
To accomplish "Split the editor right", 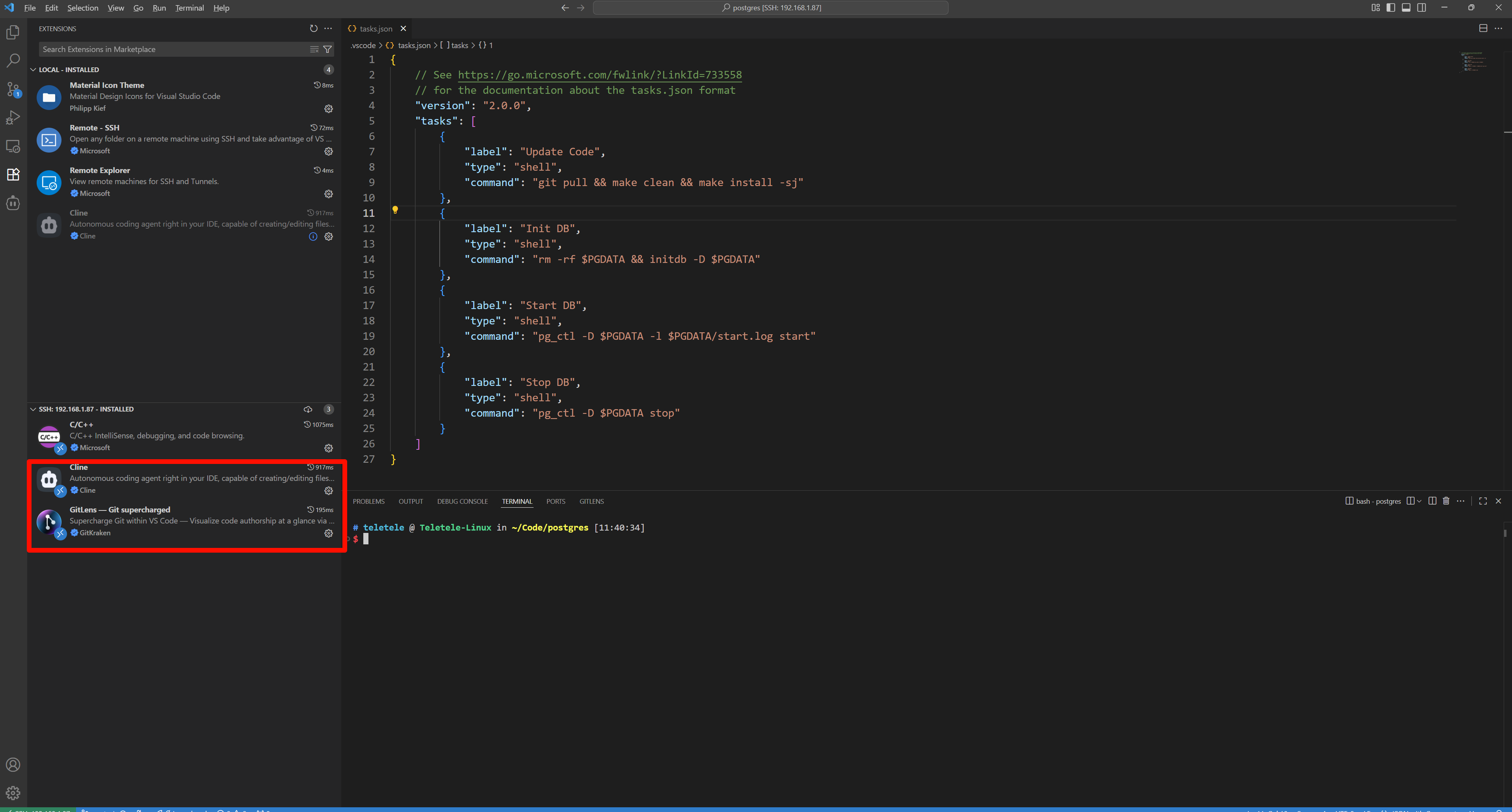I will (1483, 28).
